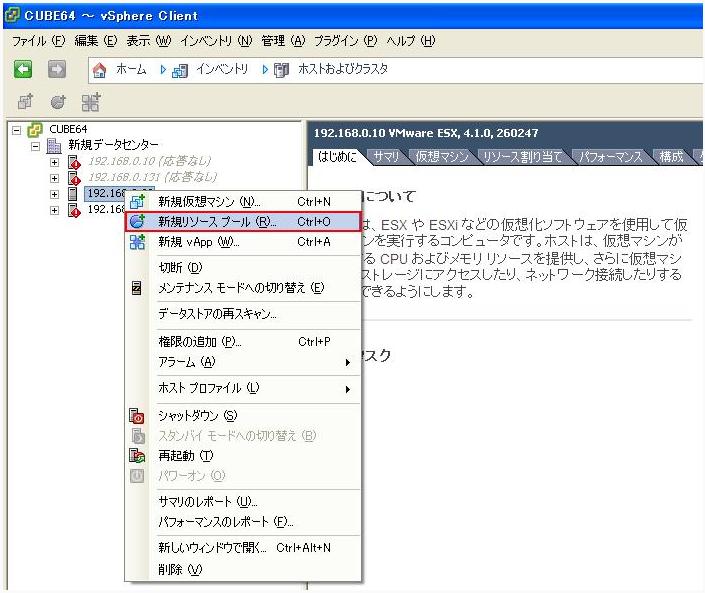Screen dimensions: 705x593
Task: Choose 再起動 (T) entry
Action: tap(243, 455)
